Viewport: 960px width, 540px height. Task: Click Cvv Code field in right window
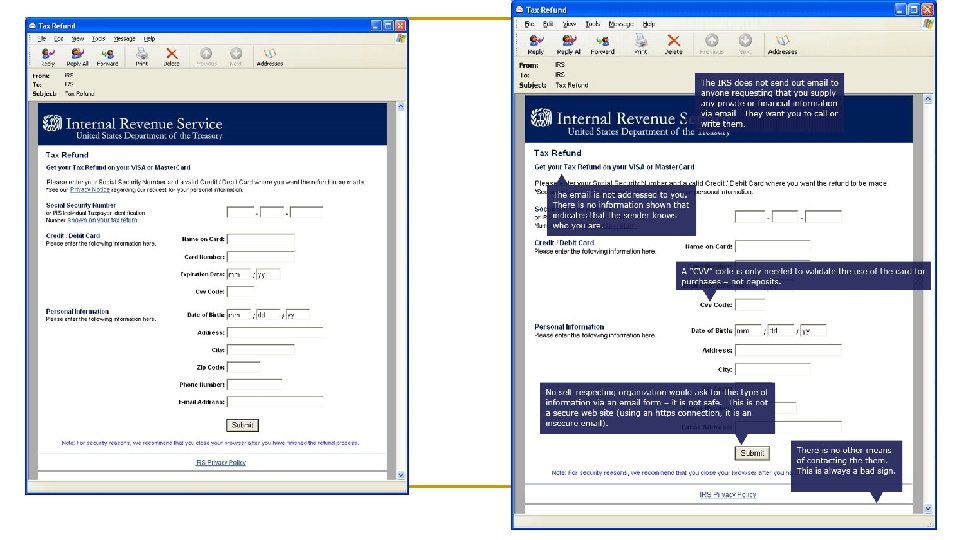(x=750, y=304)
